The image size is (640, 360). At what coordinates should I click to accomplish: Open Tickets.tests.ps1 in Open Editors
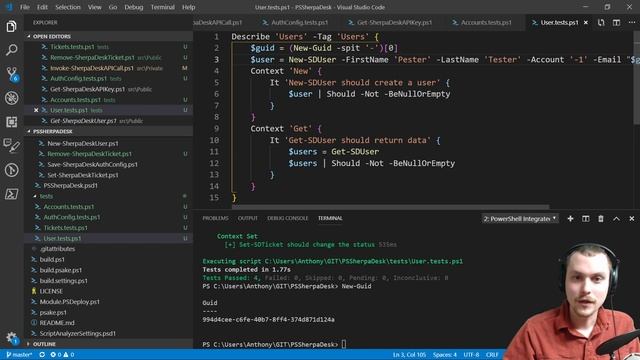click(x=109, y=47)
